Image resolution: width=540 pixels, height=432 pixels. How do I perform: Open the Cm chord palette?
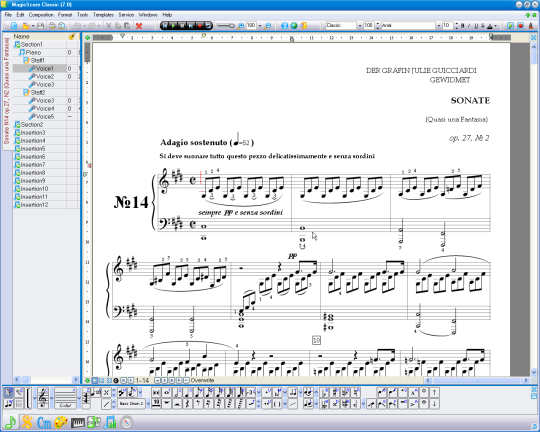(x=44, y=422)
